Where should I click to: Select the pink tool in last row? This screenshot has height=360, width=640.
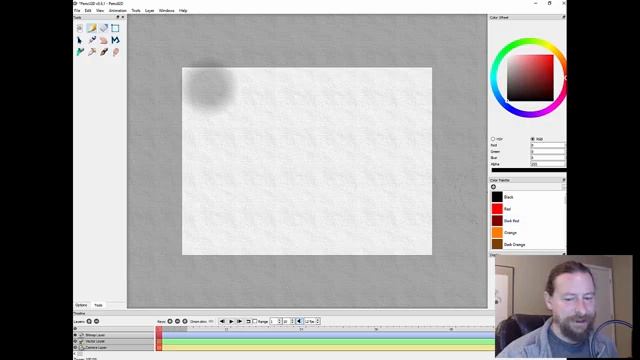click(116, 52)
